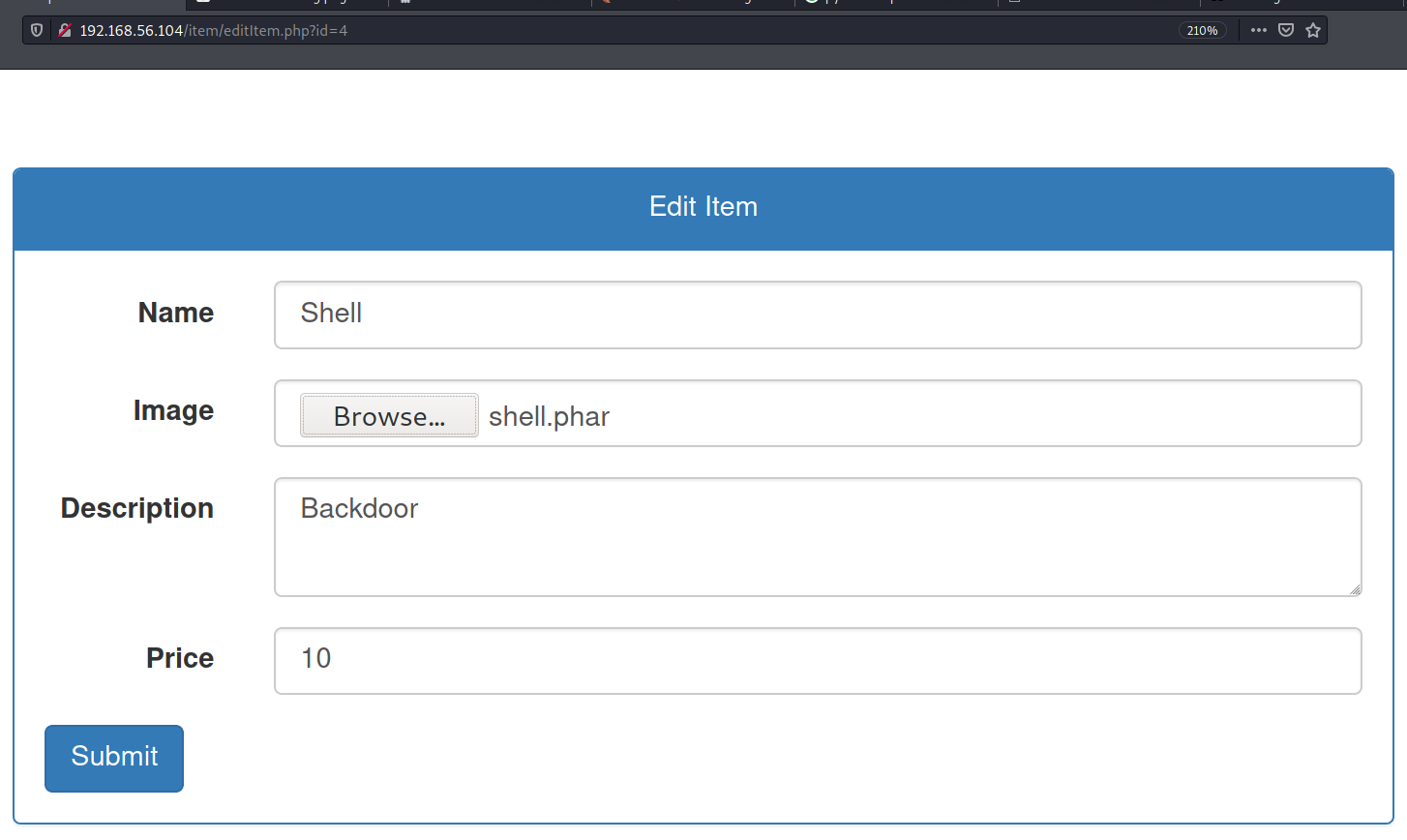Focus the Name field containing Shell
1407x840 pixels.
point(818,315)
